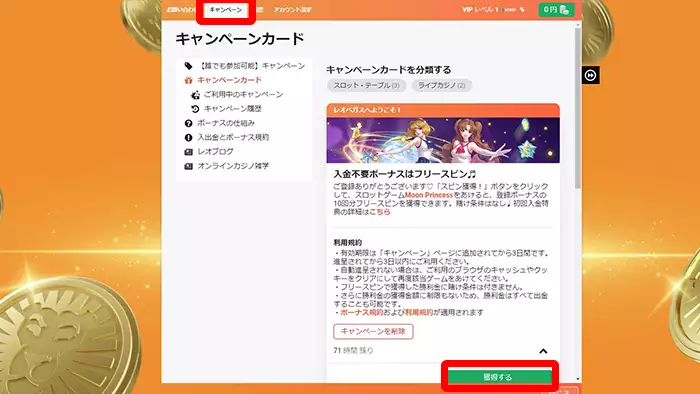Open the ボーナス規約 link in terms
This screenshot has width=700, height=394.
[x=362, y=312]
